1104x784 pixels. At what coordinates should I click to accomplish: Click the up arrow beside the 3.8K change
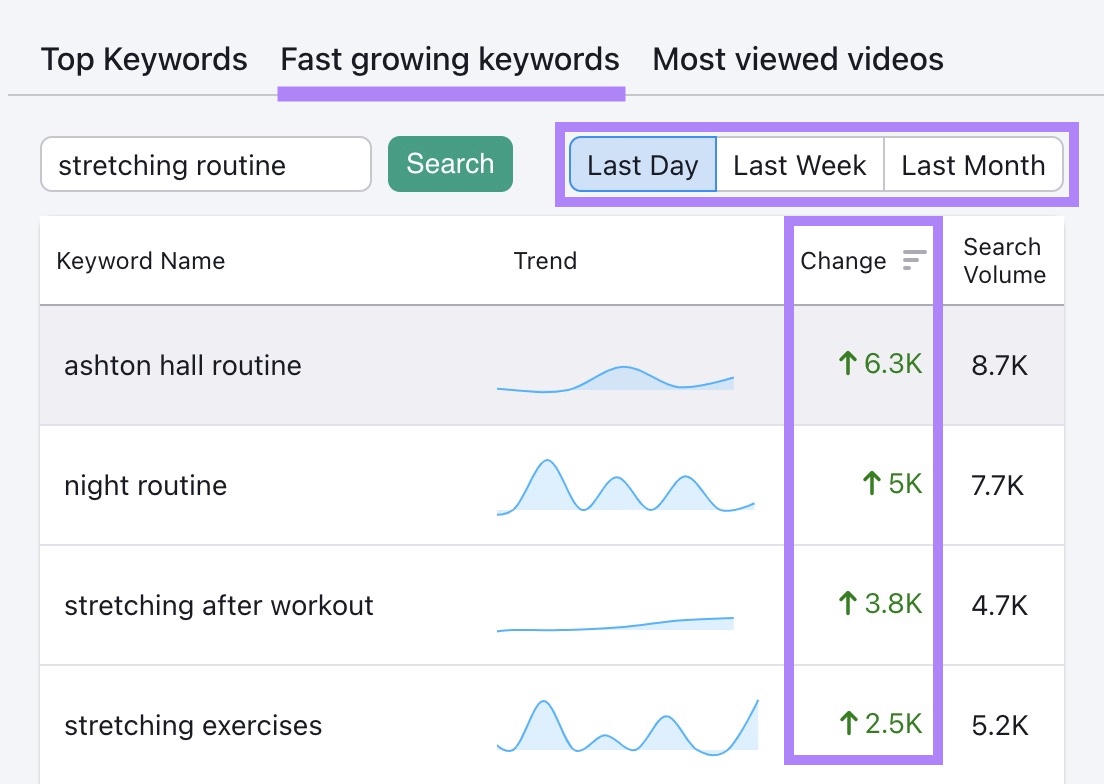(x=845, y=604)
